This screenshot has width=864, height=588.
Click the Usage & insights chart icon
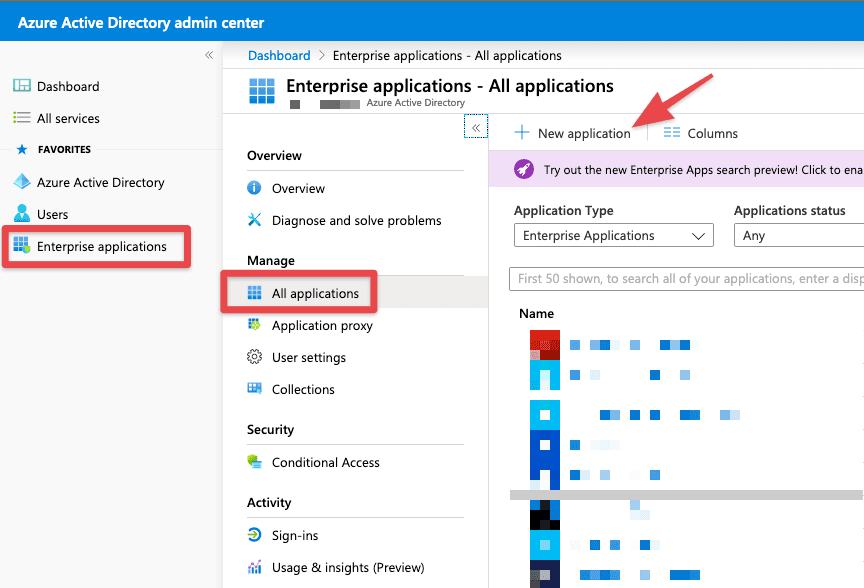point(254,567)
